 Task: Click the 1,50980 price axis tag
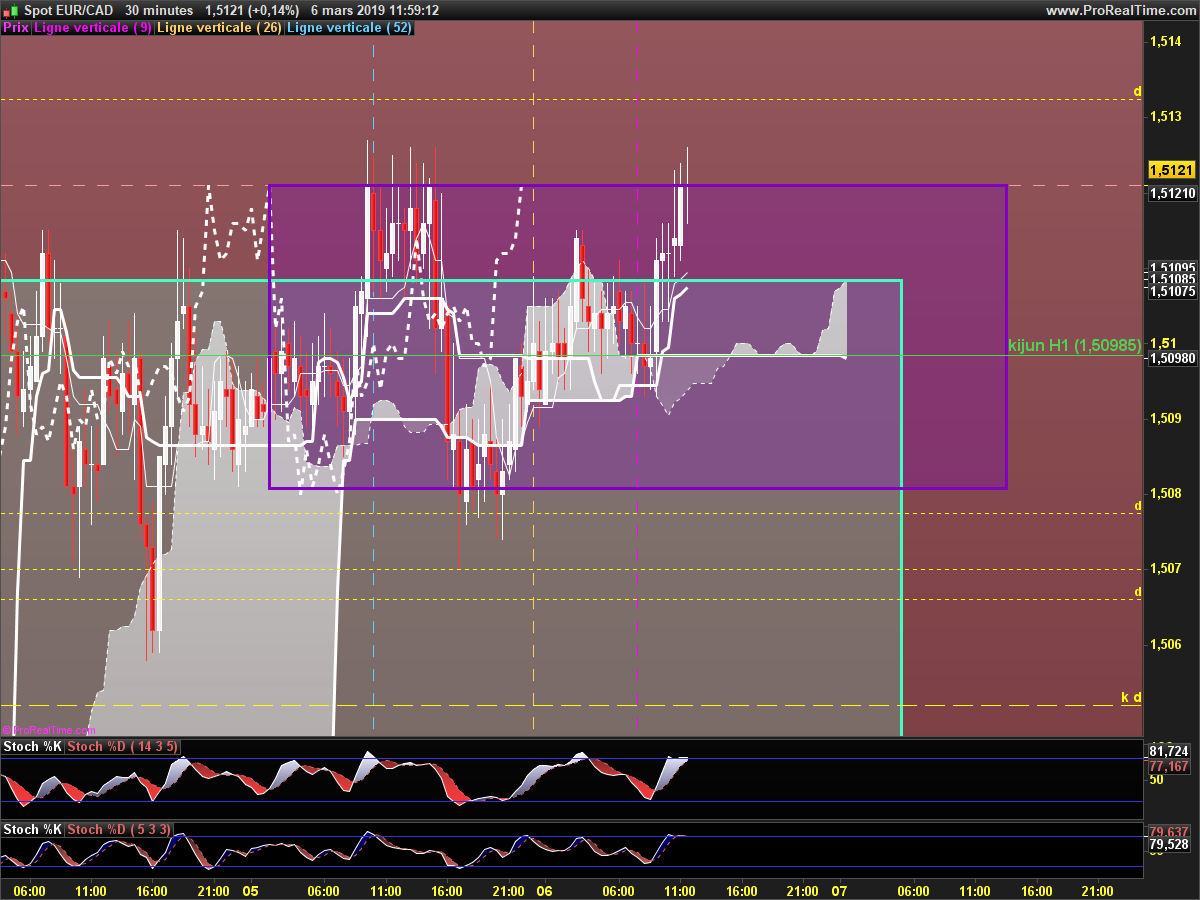[1172, 358]
